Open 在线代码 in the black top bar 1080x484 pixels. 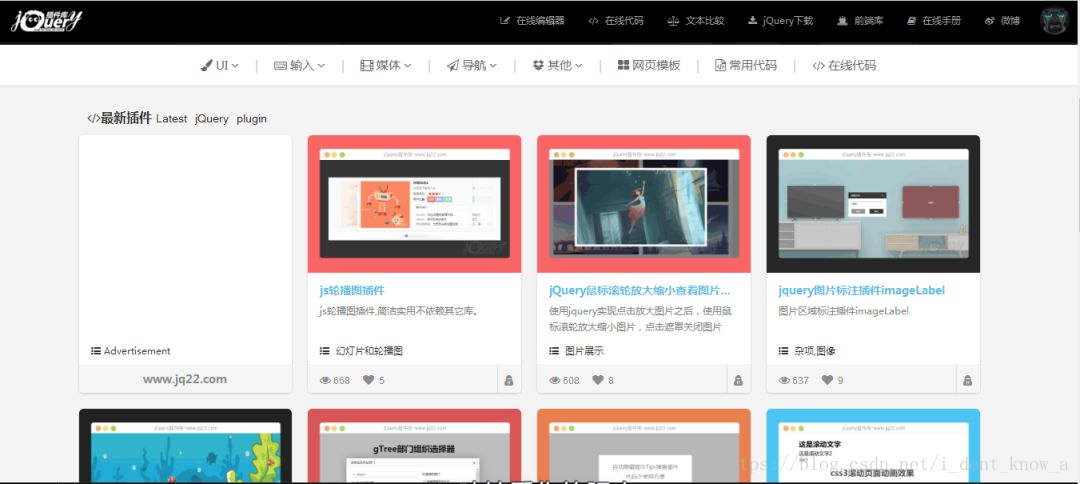[x=616, y=21]
